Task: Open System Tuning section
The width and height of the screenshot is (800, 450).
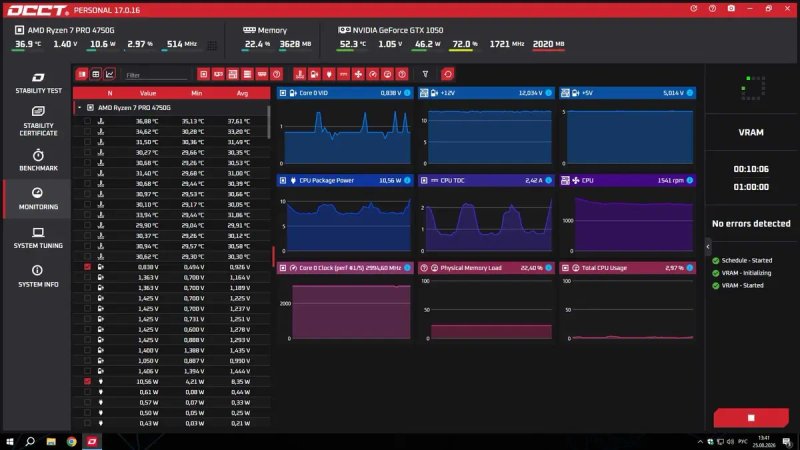Action: click(x=38, y=238)
